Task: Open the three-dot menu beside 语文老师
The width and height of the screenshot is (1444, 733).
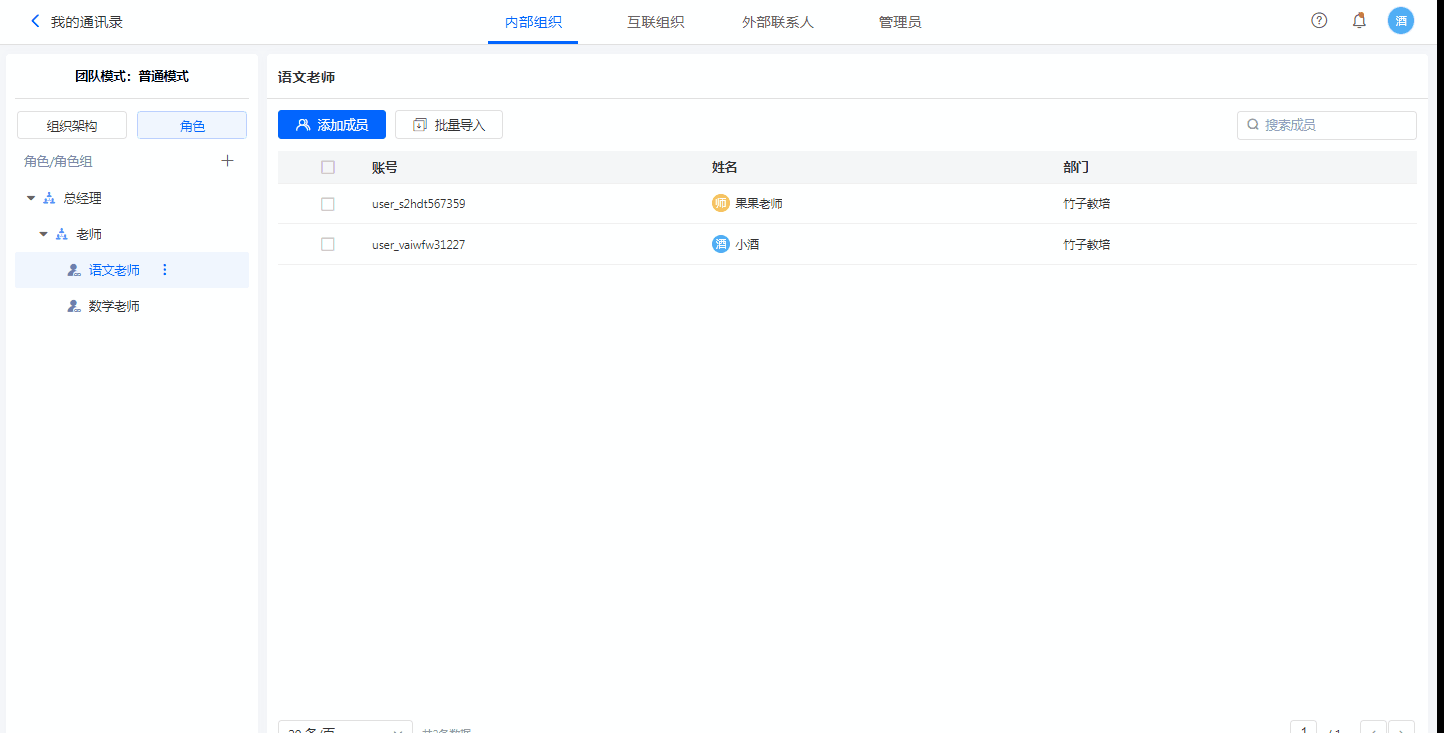Action: coord(165,270)
